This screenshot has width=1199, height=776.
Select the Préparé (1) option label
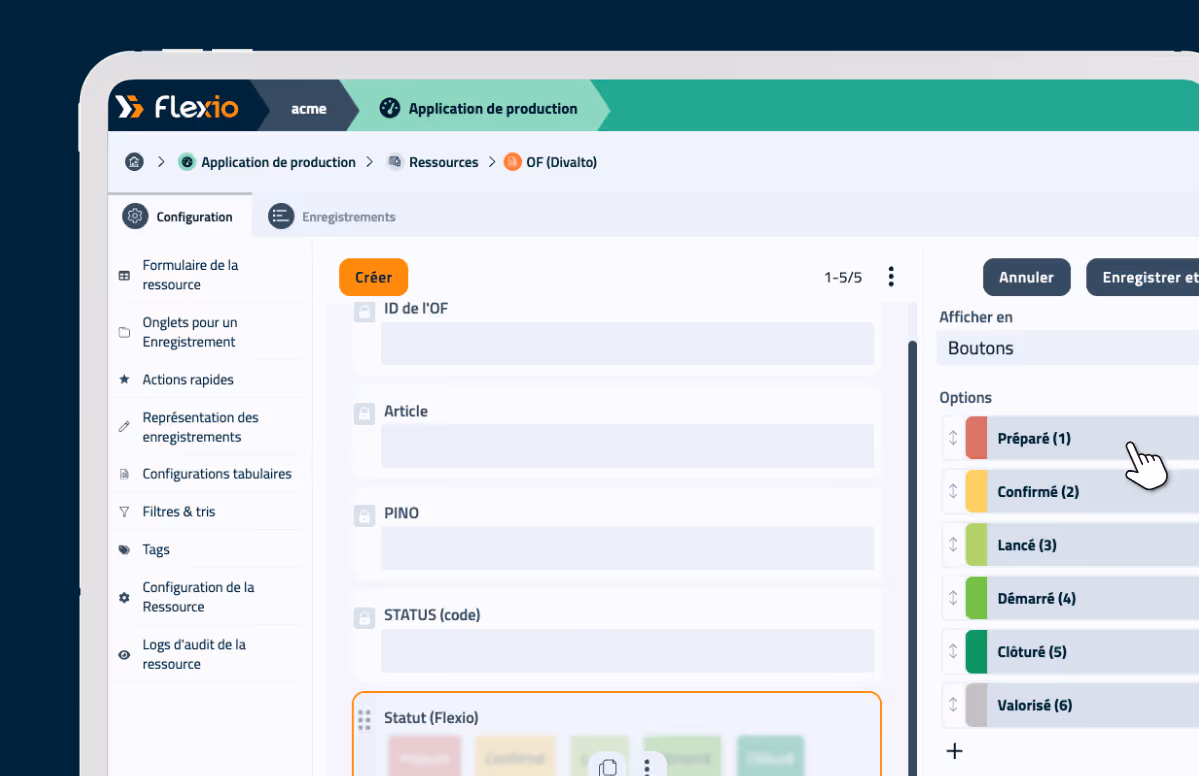tap(1034, 438)
